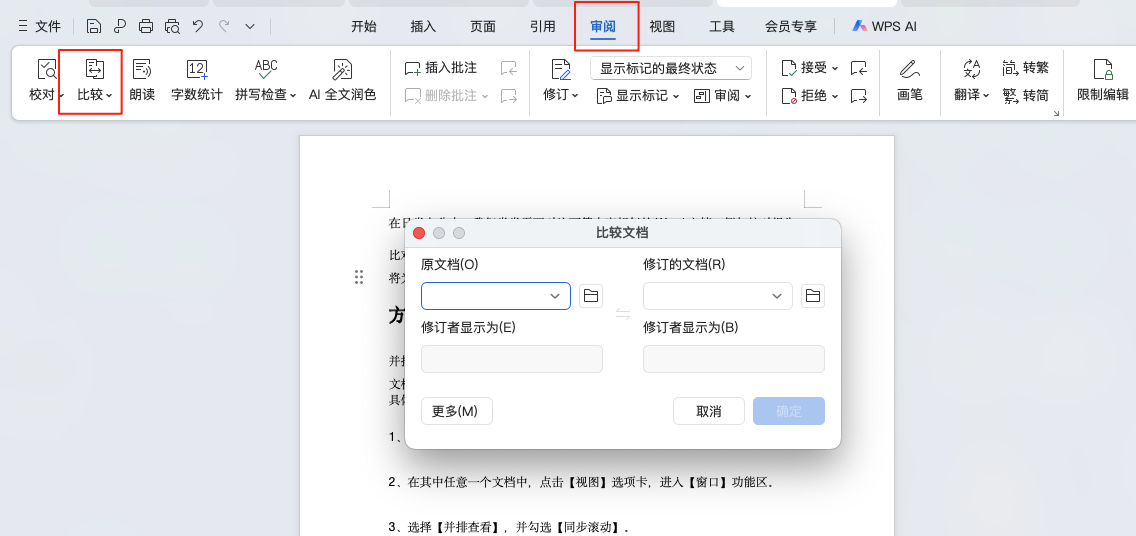Click the 确定 button
Screen dimensions: 1136x536
pyautogui.click(x=789, y=411)
